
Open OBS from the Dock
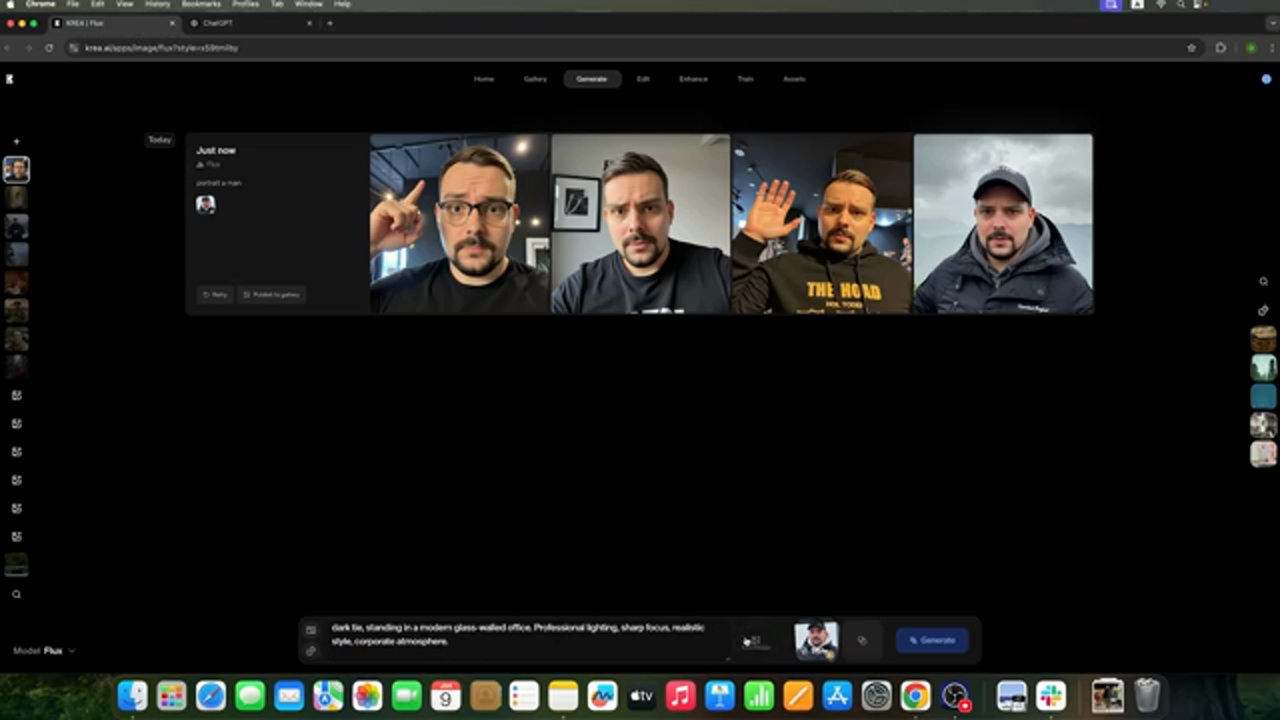coord(955,695)
